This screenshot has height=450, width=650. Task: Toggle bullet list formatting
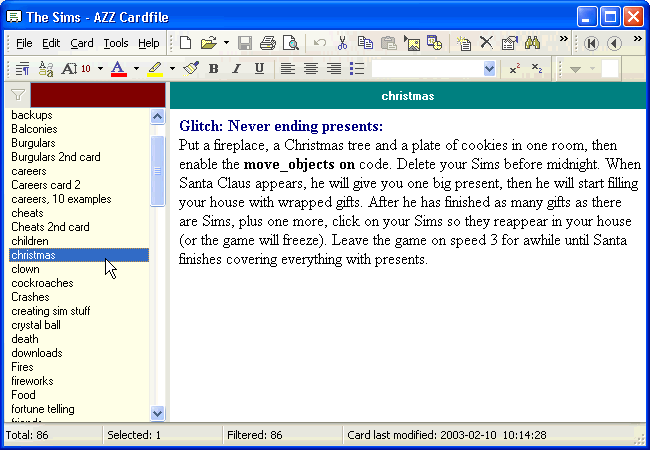point(357,69)
